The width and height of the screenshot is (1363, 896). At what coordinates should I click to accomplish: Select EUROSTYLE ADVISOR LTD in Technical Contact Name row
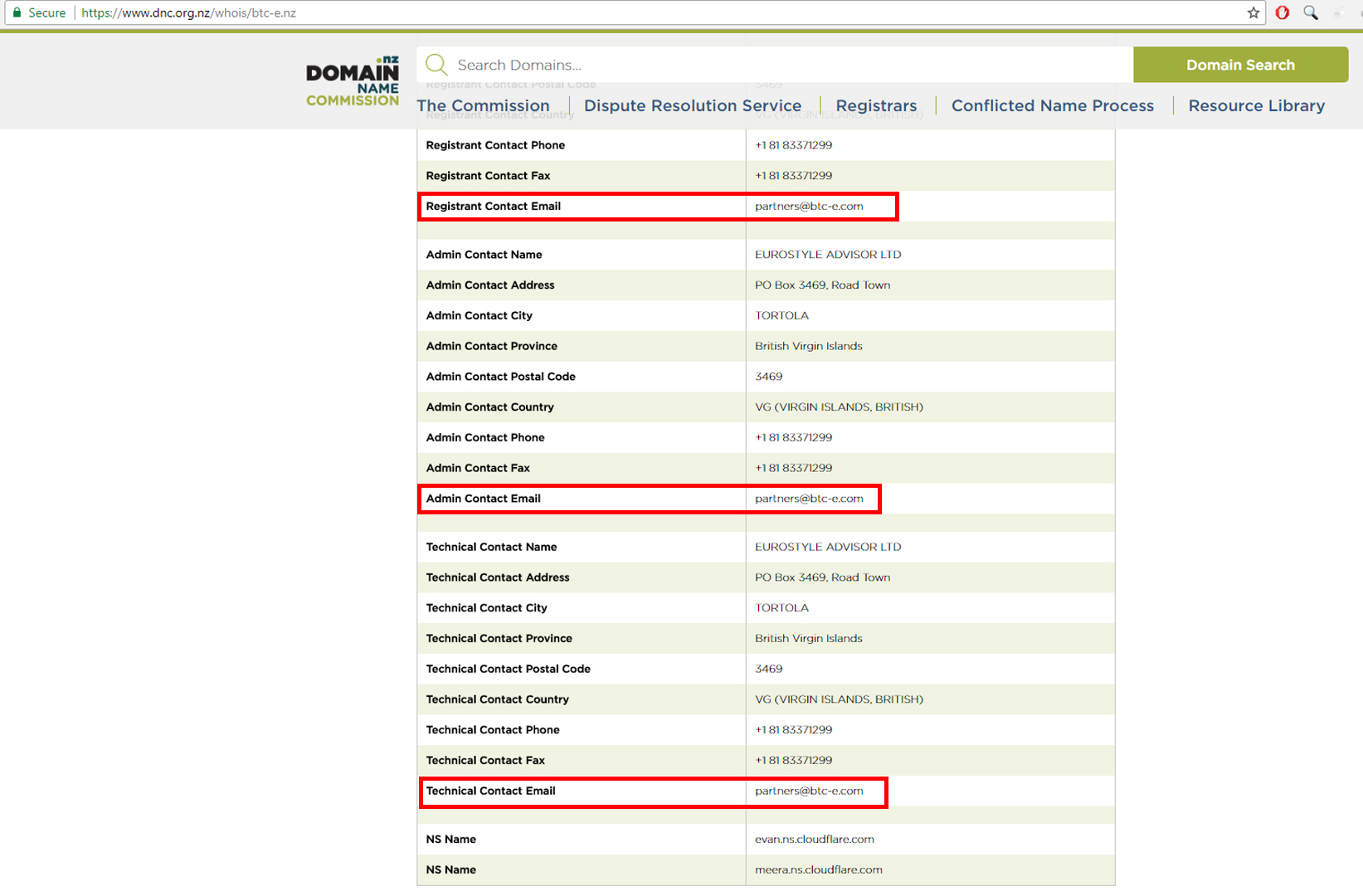point(828,548)
